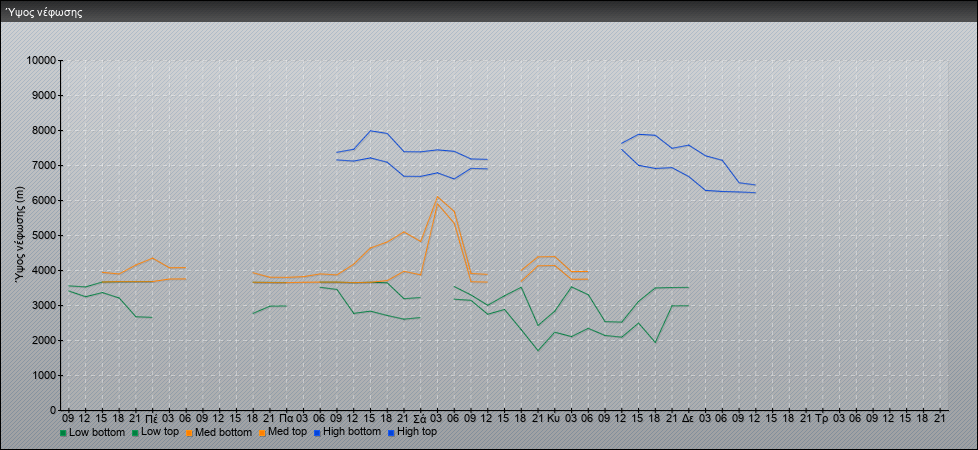Click the 8000 y-axis label
This screenshot has height=450, width=978.
coord(43,130)
